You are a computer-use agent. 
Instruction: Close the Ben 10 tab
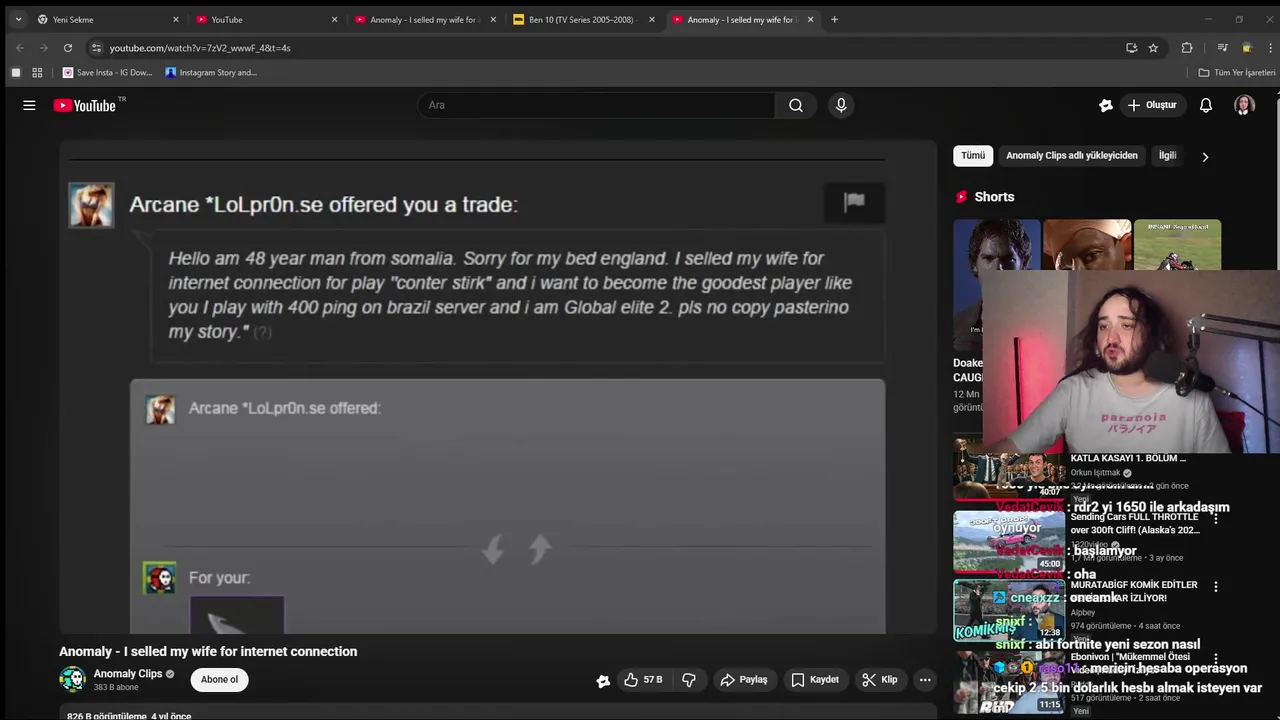point(652,19)
